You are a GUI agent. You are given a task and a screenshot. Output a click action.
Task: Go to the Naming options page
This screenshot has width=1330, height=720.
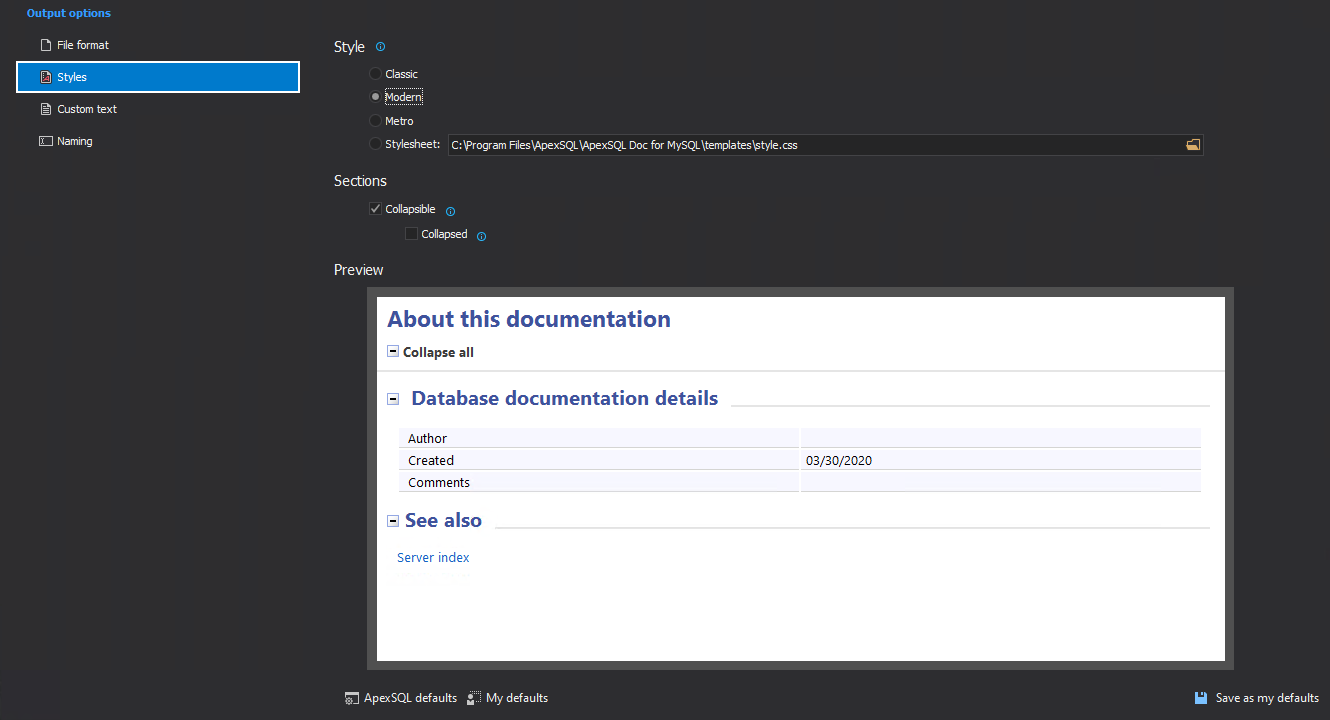point(157,141)
